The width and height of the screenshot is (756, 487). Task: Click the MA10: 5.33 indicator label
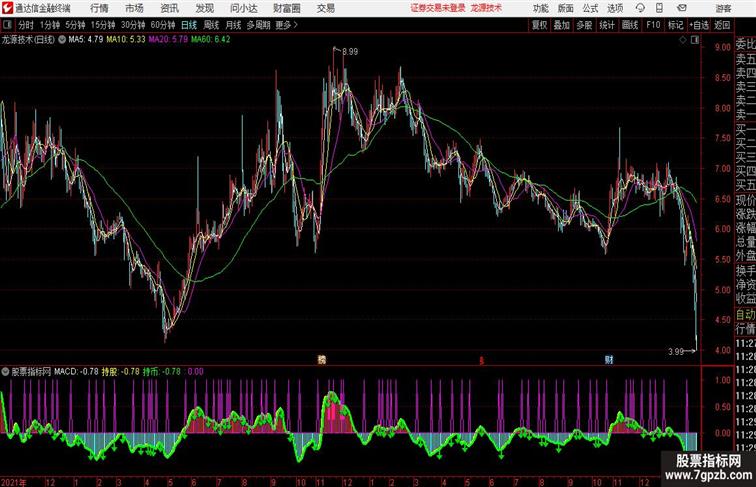pyautogui.click(x=125, y=39)
